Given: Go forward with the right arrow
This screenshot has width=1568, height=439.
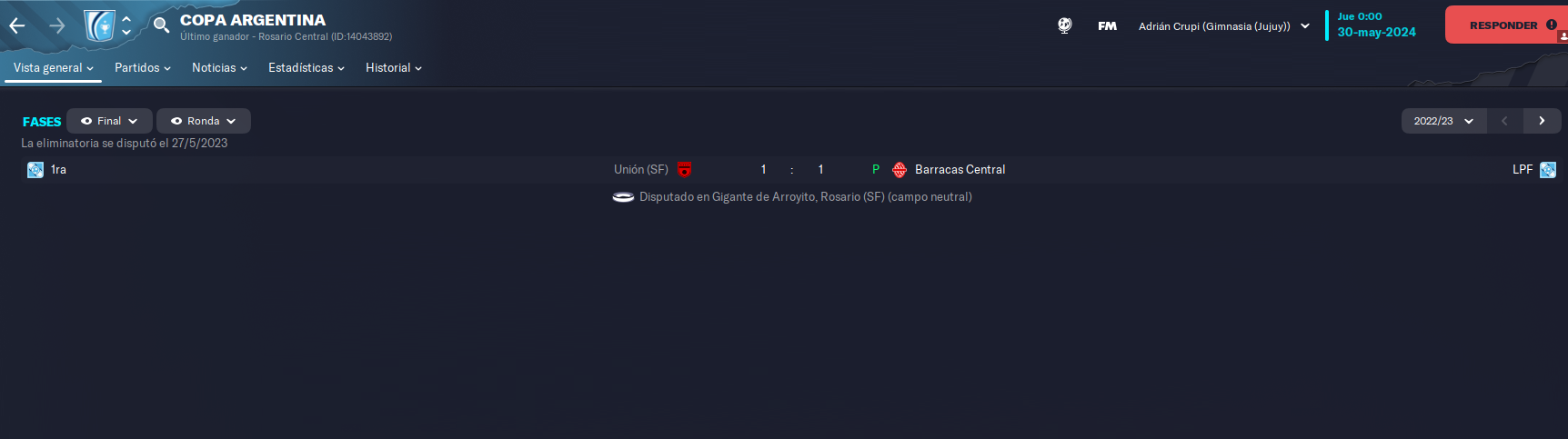Looking at the screenshot, I should pos(56,25).
